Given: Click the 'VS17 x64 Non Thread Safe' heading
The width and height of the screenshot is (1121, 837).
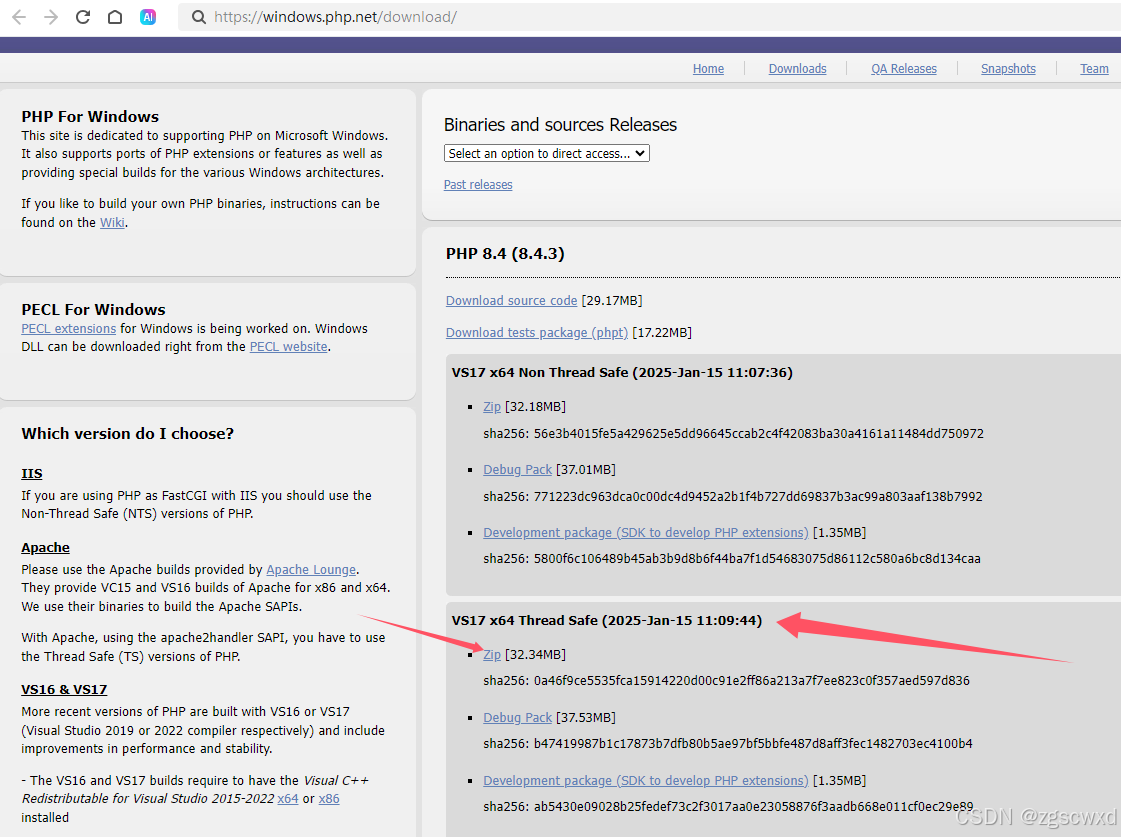Looking at the screenshot, I should pyautogui.click(x=622, y=372).
